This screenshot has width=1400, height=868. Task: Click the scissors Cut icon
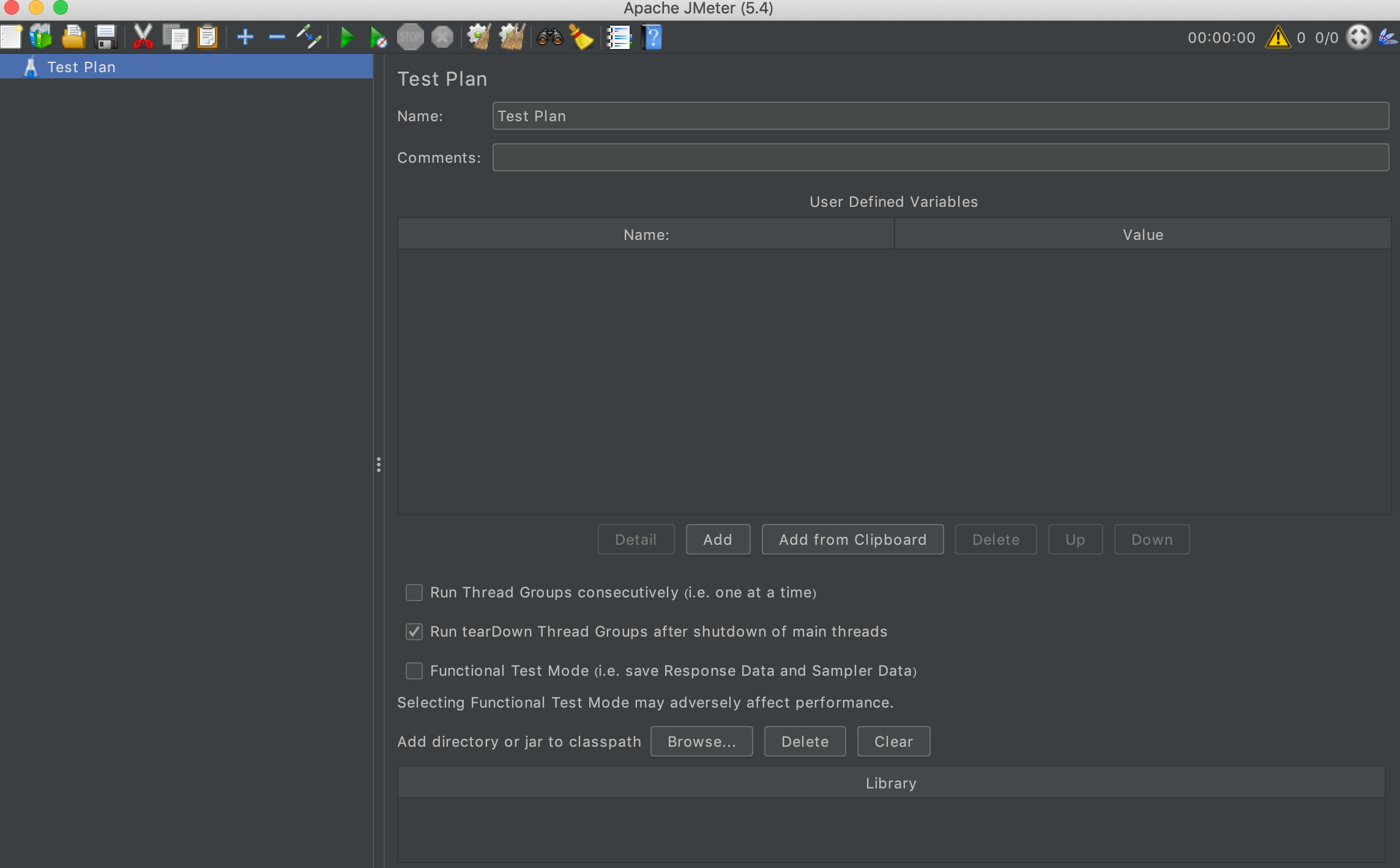143,37
